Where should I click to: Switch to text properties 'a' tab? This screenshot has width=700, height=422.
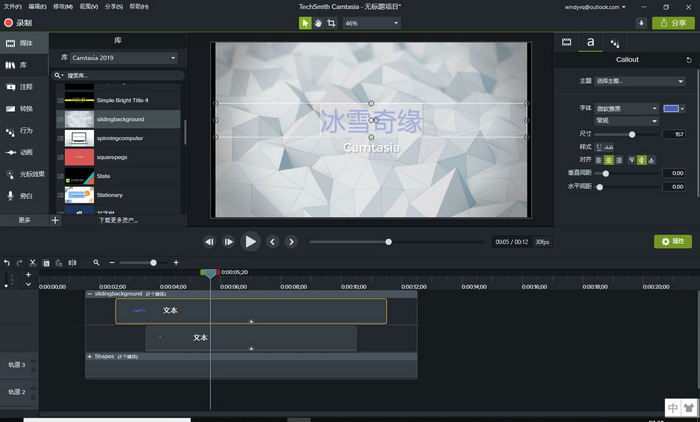591,42
